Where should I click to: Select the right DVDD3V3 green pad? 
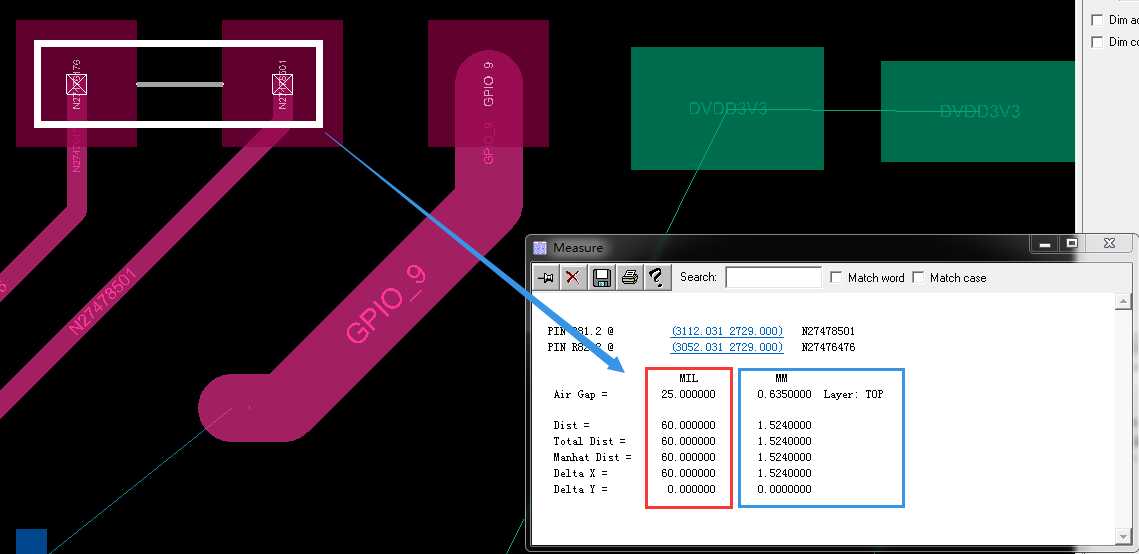pyautogui.click(x=978, y=111)
